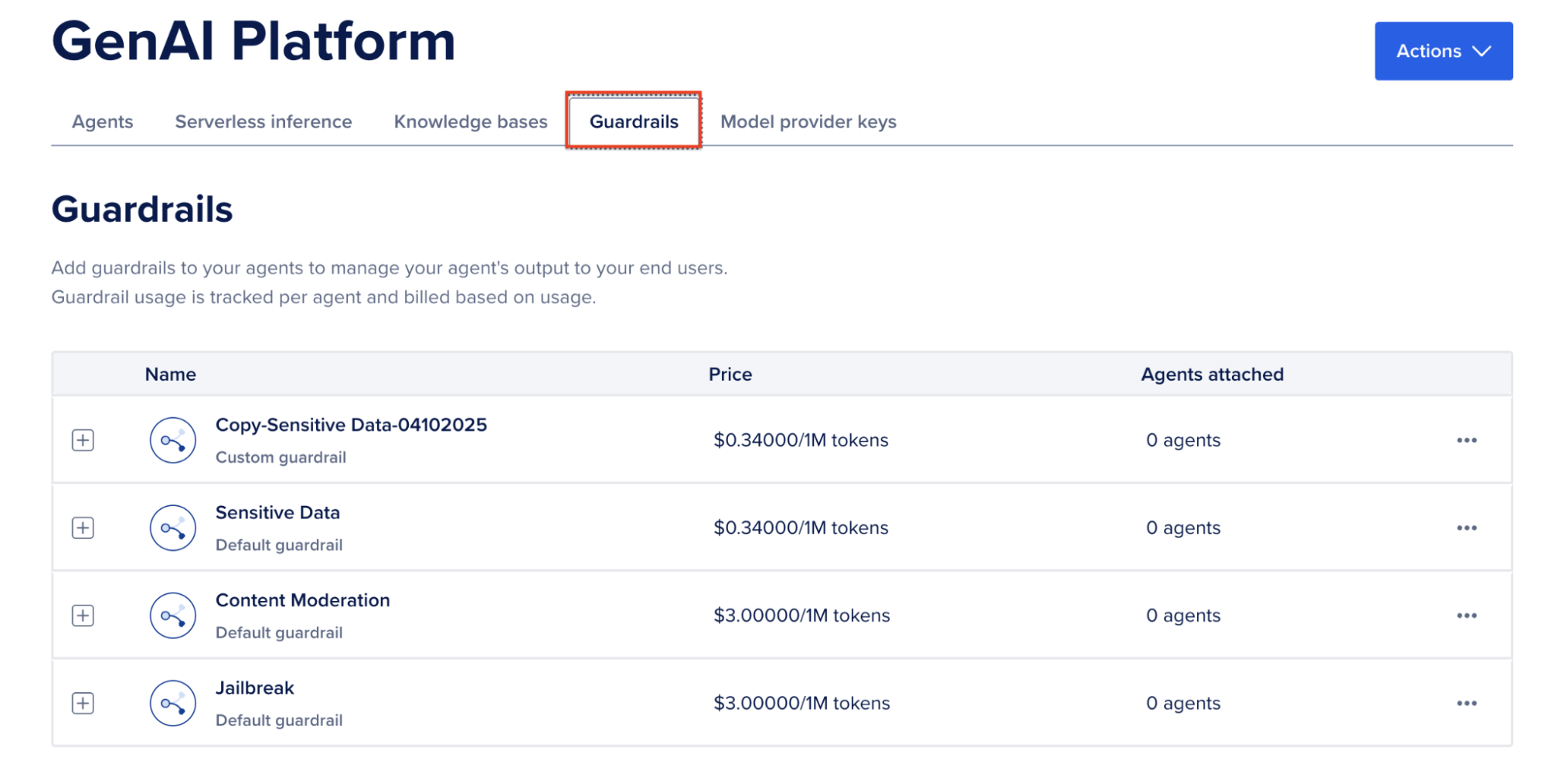Expand the Sensitive Data row
1545x784 pixels.
pos(83,528)
